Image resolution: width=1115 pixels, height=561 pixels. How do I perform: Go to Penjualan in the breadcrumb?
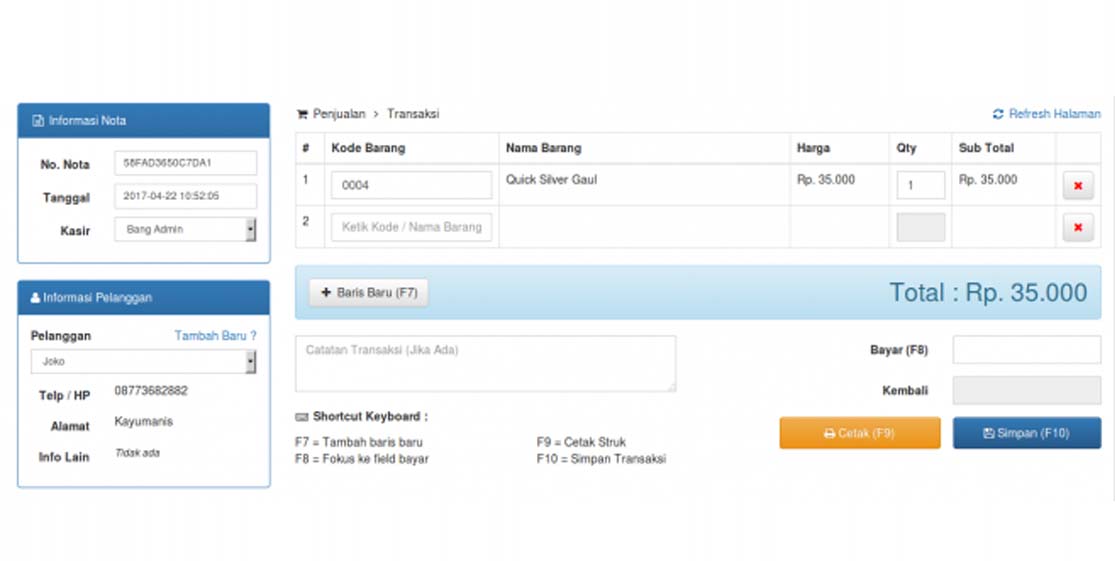[x=339, y=114]
